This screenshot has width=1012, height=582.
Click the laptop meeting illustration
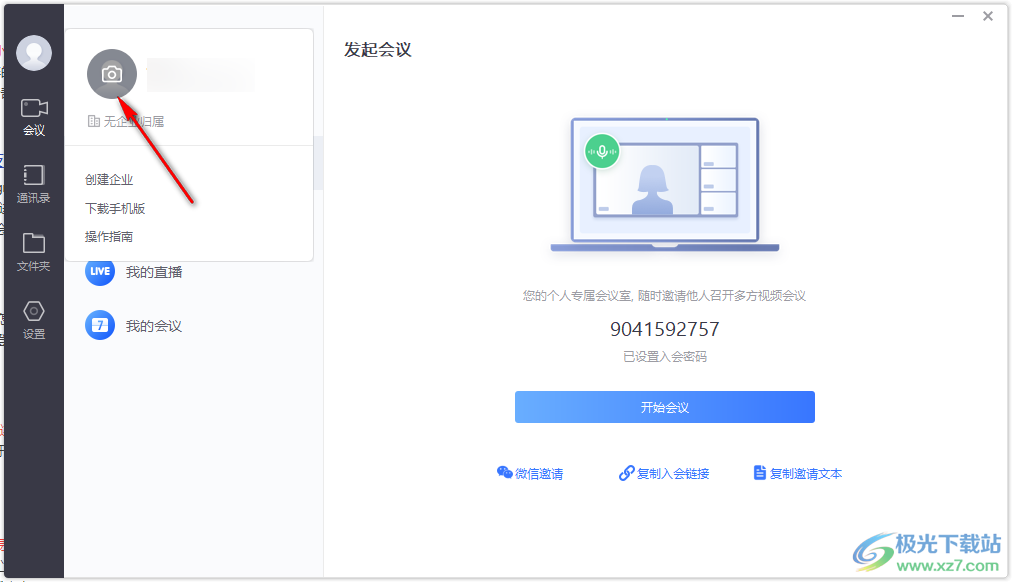coord(664,185)
